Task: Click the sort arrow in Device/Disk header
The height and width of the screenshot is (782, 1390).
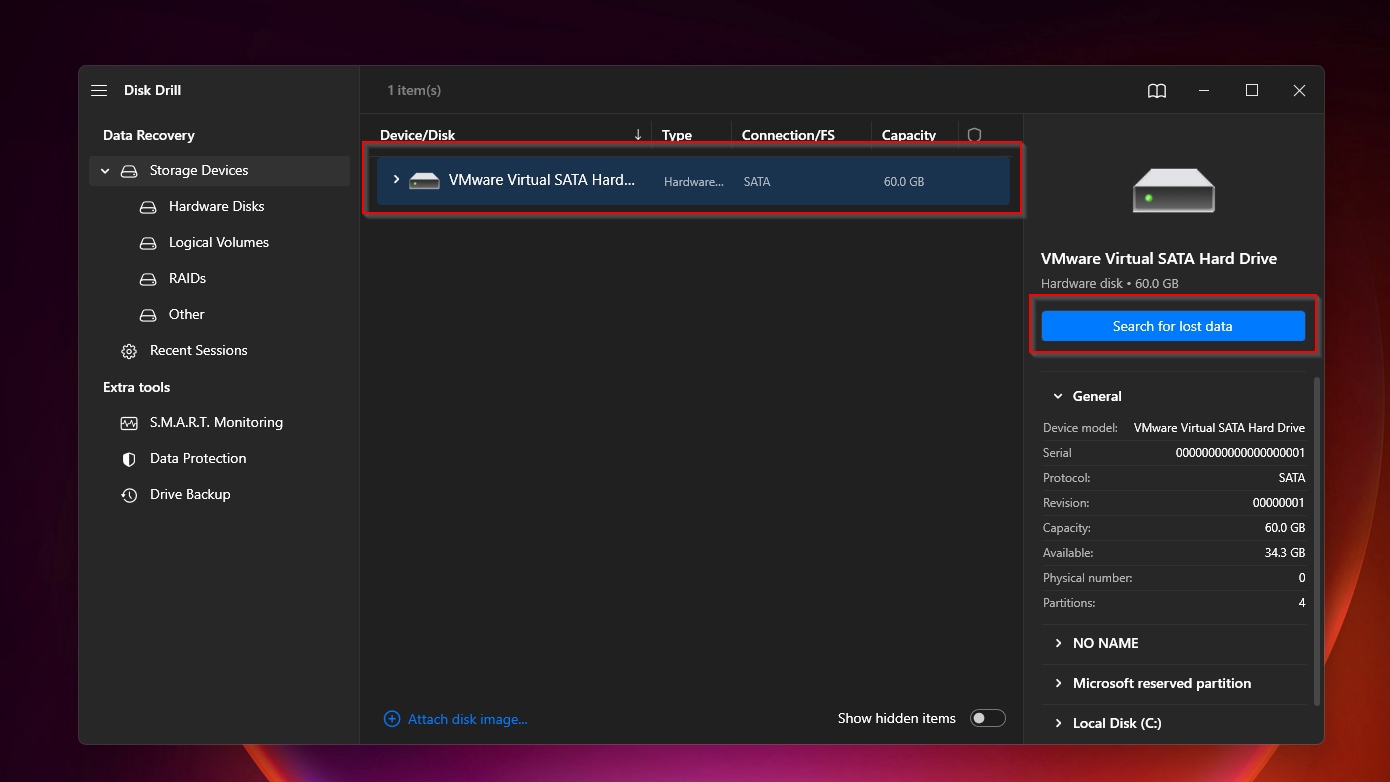Action: click(x=638, y=135)
